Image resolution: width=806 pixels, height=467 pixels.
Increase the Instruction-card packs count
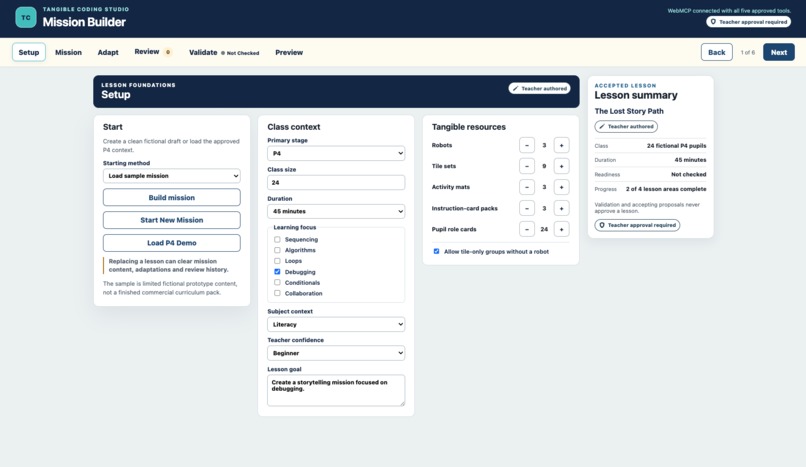561,208
